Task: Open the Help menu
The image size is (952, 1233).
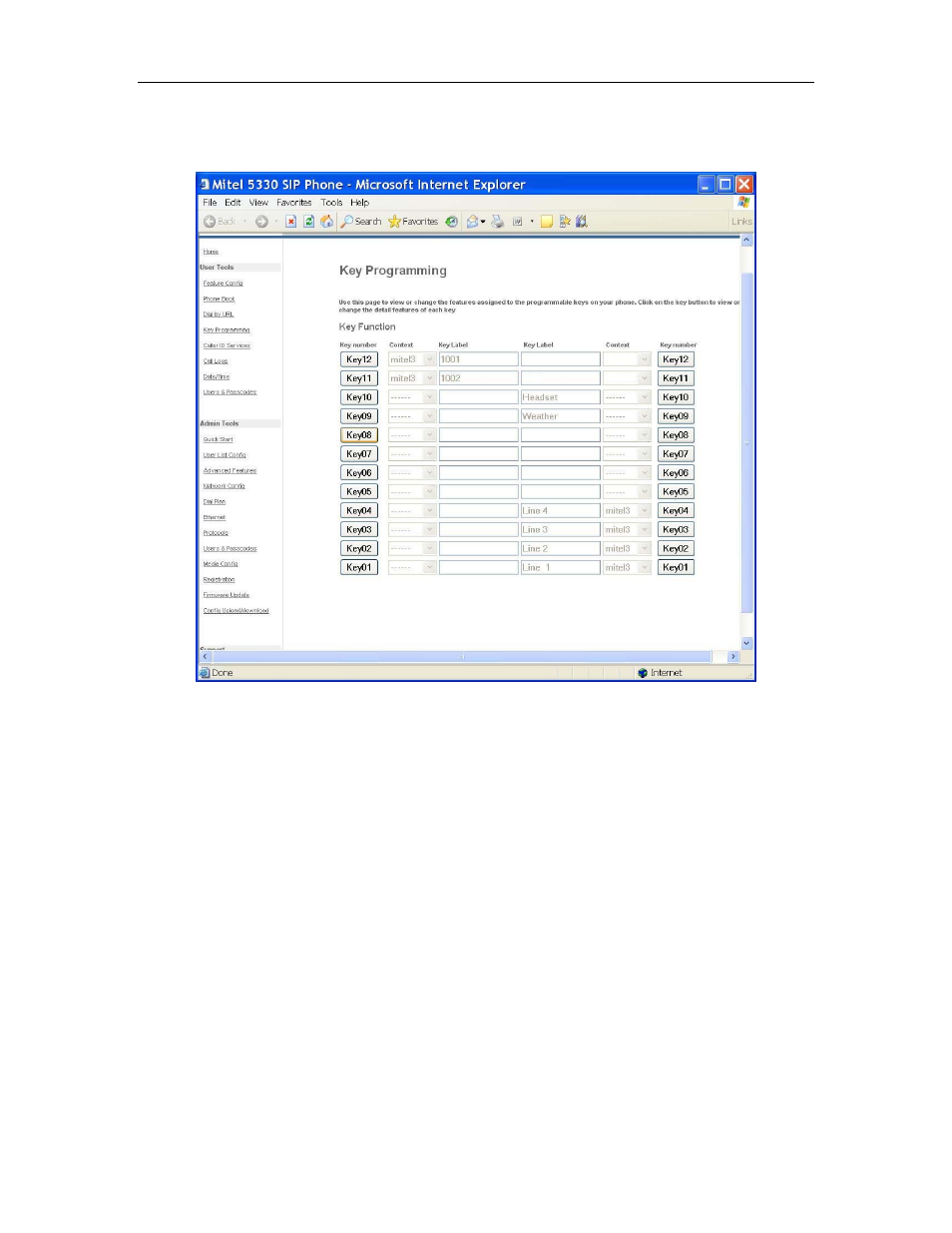Action: [x=359, y=203]
